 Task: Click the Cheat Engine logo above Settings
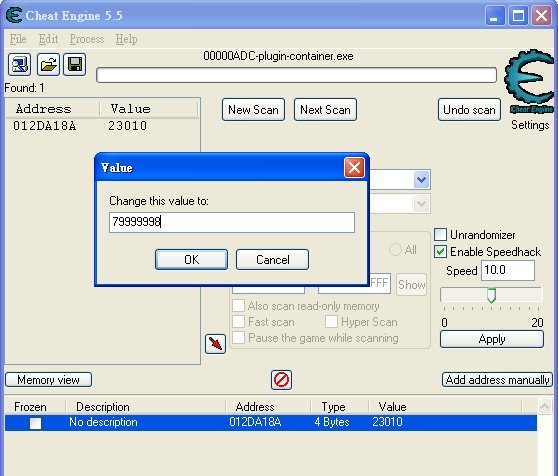click(x=529, y=82)
